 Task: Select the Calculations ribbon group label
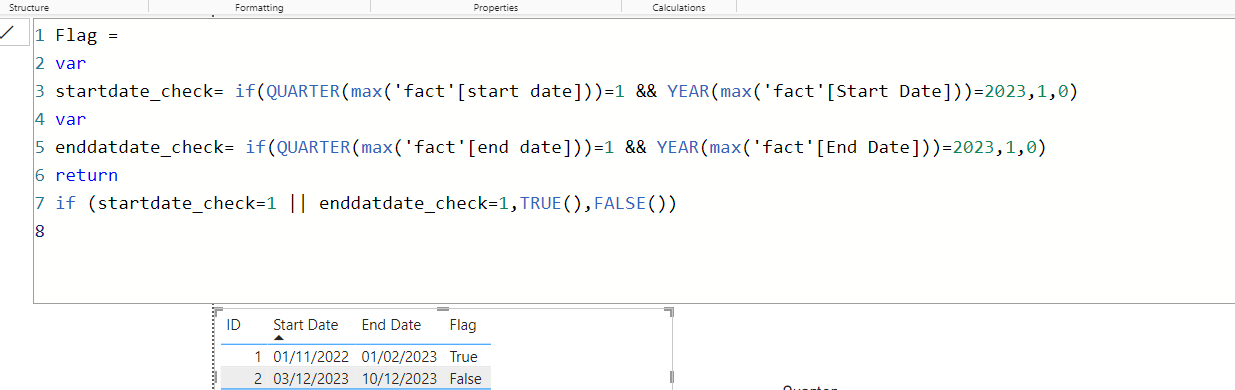678,7
